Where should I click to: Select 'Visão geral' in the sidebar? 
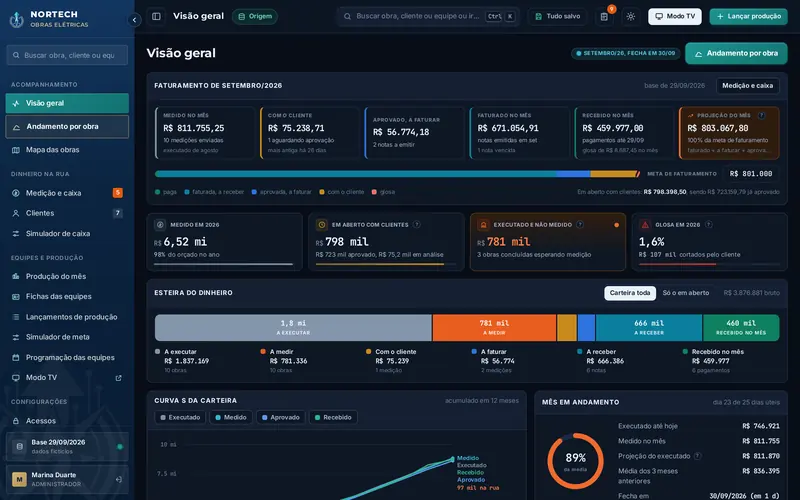tap(67, 103)
